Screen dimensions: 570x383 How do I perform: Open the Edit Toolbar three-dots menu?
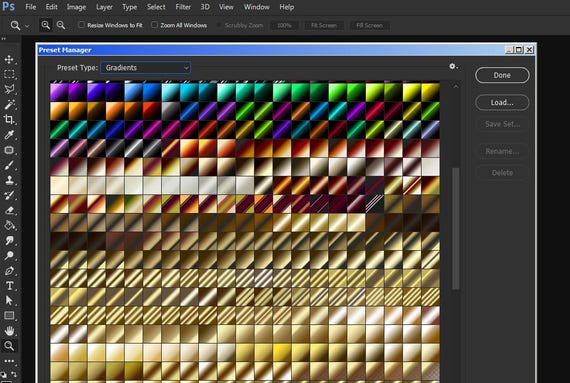click(x=9, y=361)
